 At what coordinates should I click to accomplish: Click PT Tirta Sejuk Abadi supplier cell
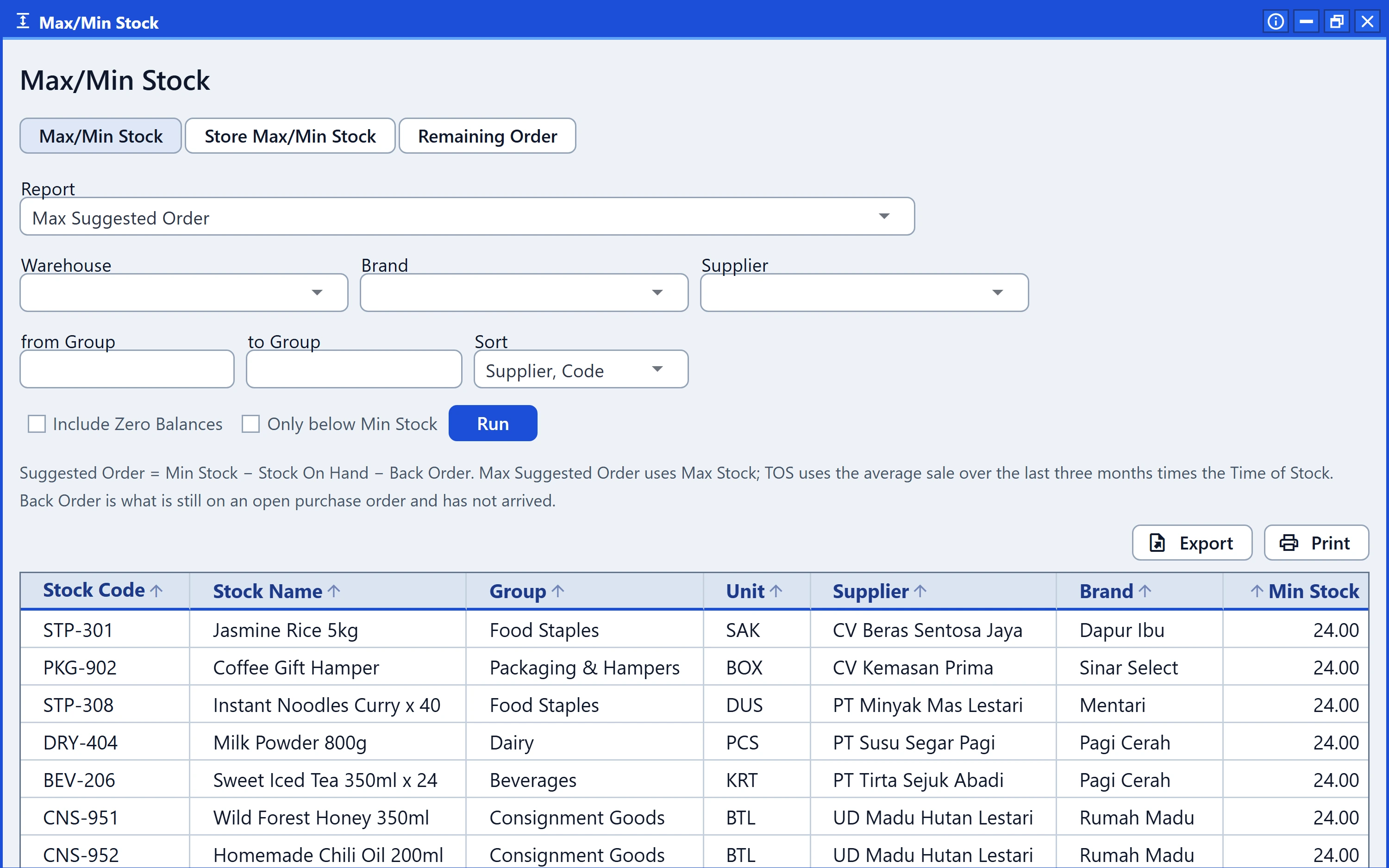pos(933,780)
